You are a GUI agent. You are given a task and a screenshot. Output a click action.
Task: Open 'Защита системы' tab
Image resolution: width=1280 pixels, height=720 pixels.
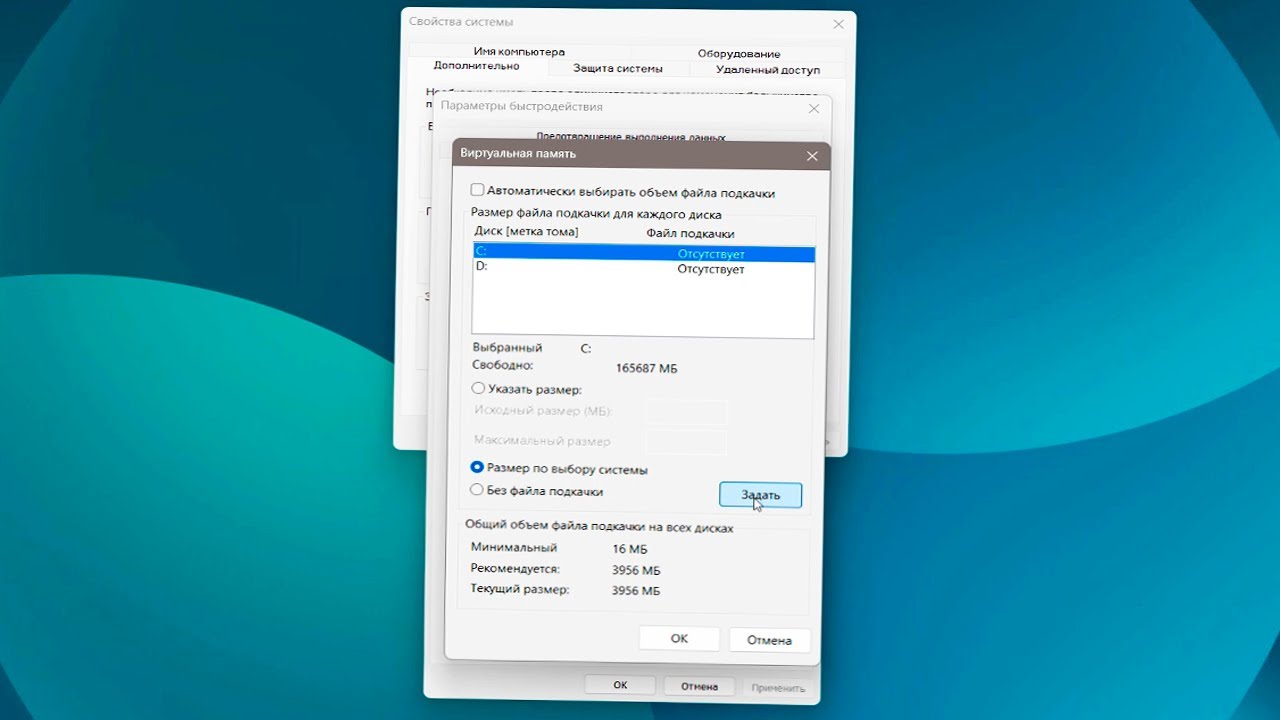coord(618,69)
